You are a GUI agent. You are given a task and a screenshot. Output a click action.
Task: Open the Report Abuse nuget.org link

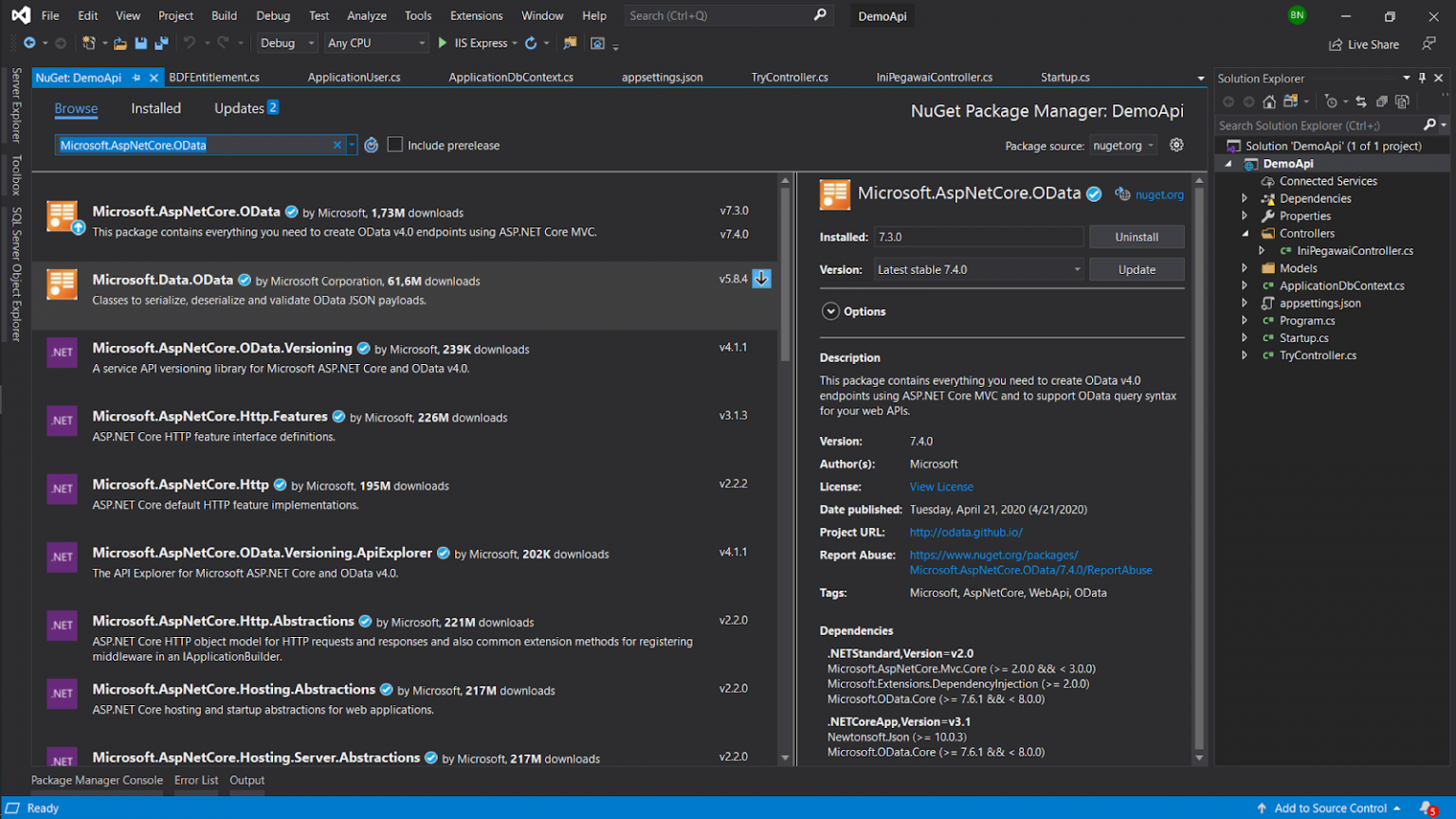(x=1030, y=562)
